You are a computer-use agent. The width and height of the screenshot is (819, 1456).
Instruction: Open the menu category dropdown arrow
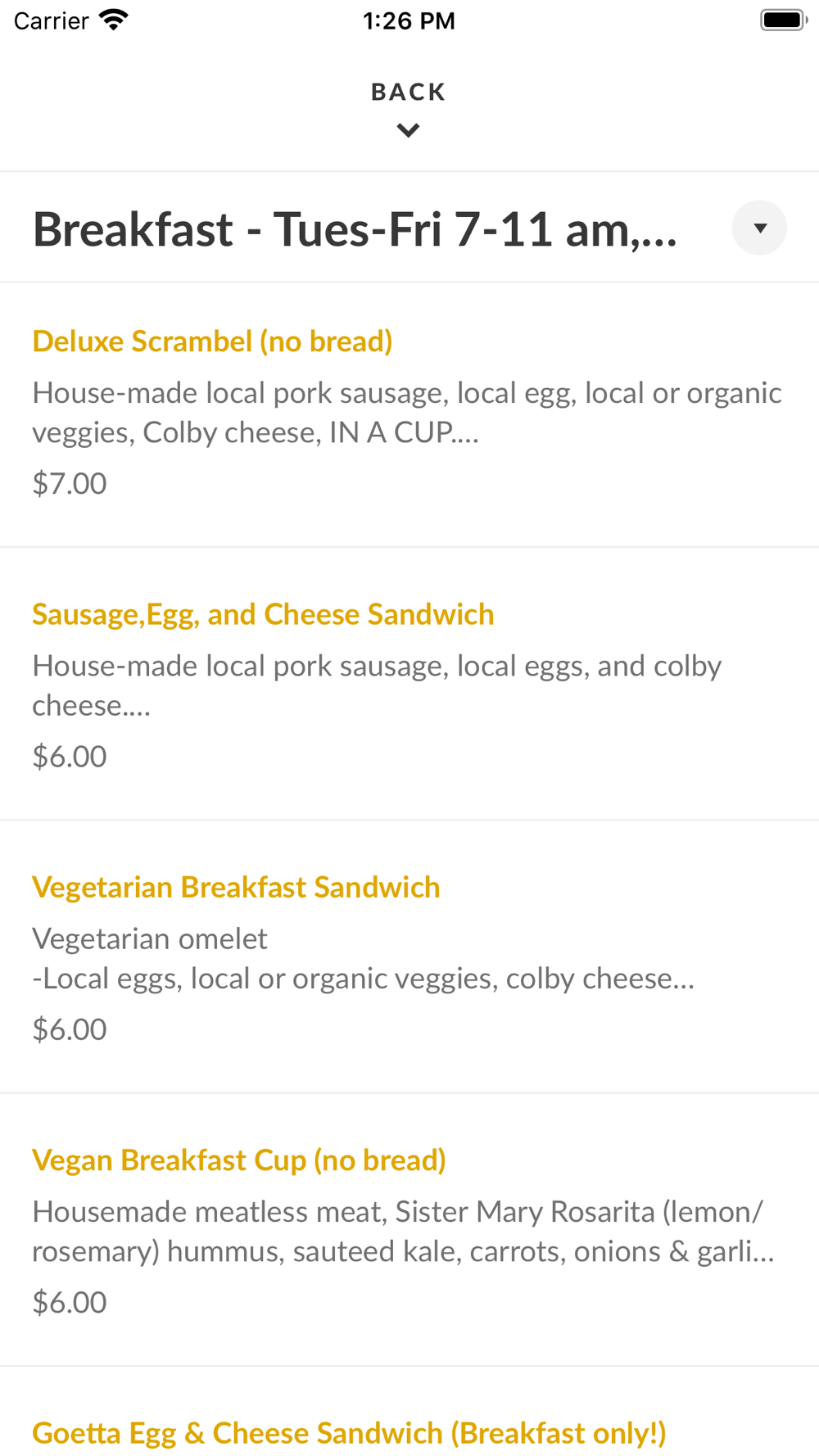point(759,228)
